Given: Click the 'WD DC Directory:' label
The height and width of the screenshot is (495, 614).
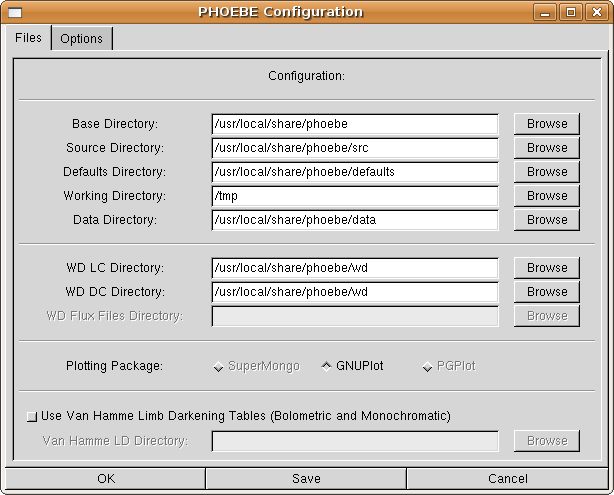Looking at the screenshot, I should 115,292.
